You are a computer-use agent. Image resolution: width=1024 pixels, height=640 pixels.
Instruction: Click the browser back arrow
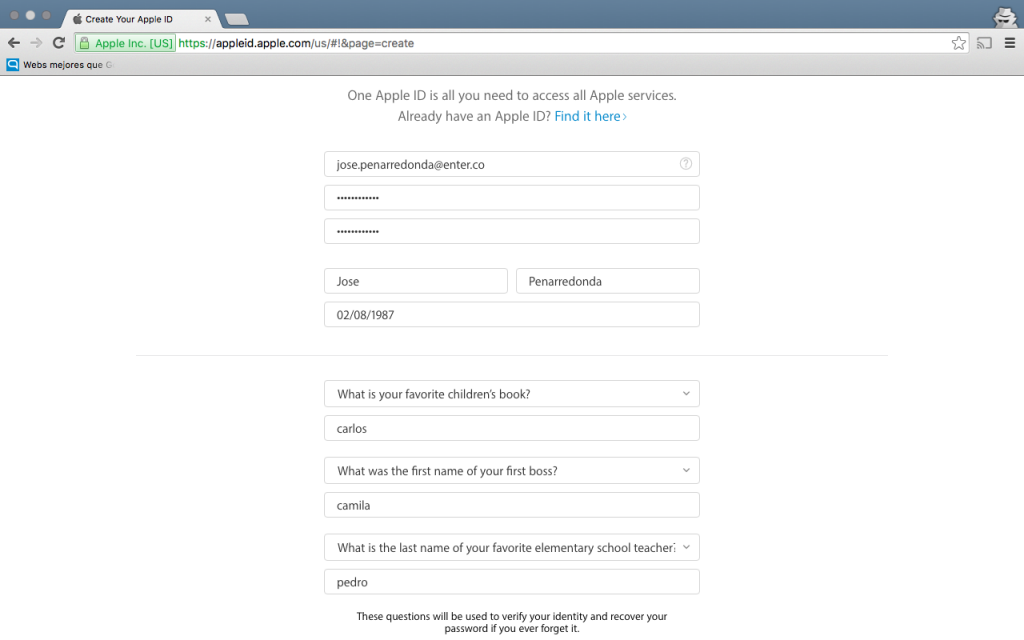[x=14, y=43]
